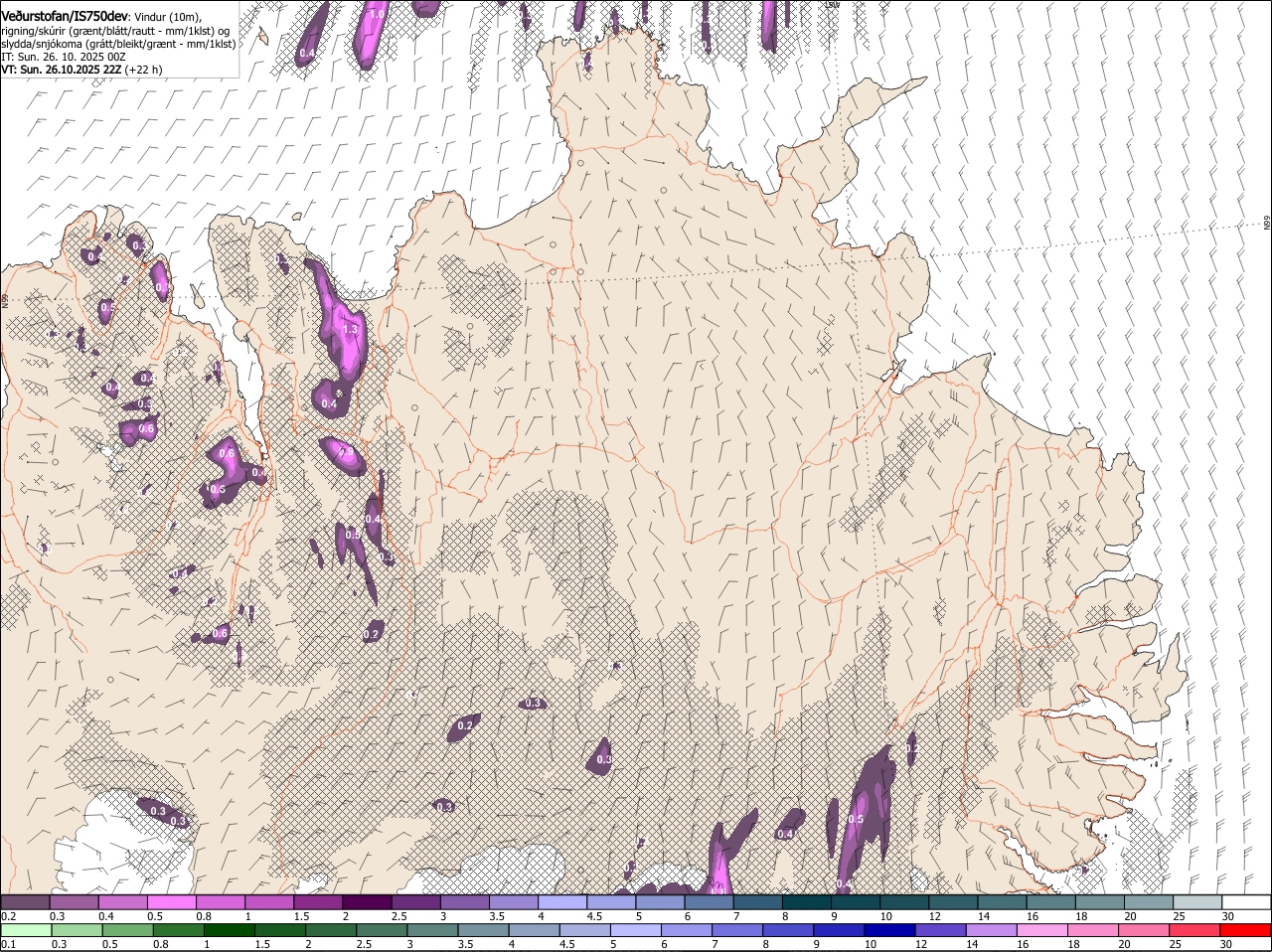This screenshot has width=1272, height=952.
Task: Click the 'IT: Sun. 26. 10. 2025 00Z' line
Action: coord(64,57)
